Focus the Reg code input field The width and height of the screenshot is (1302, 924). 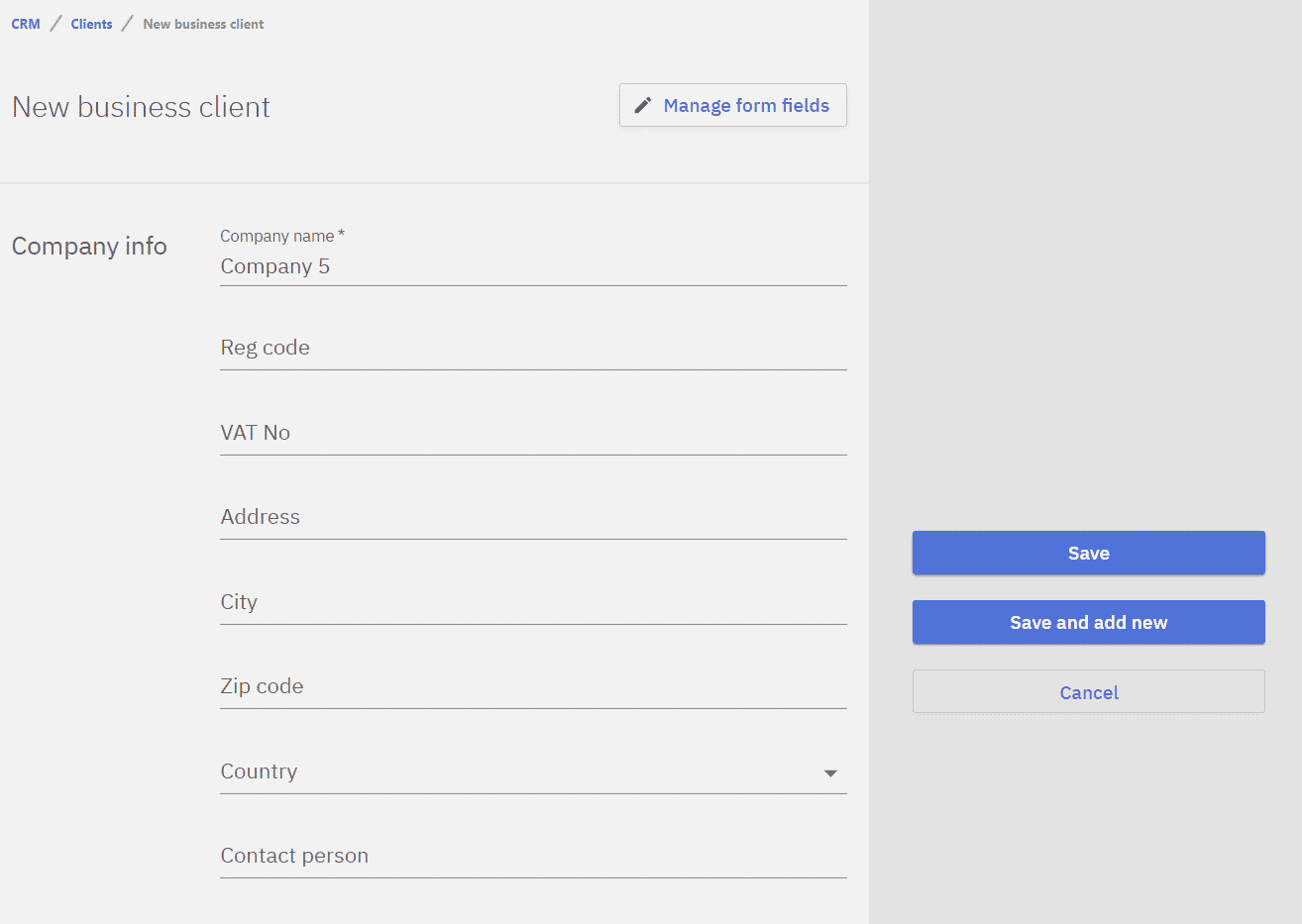(533, 349)
